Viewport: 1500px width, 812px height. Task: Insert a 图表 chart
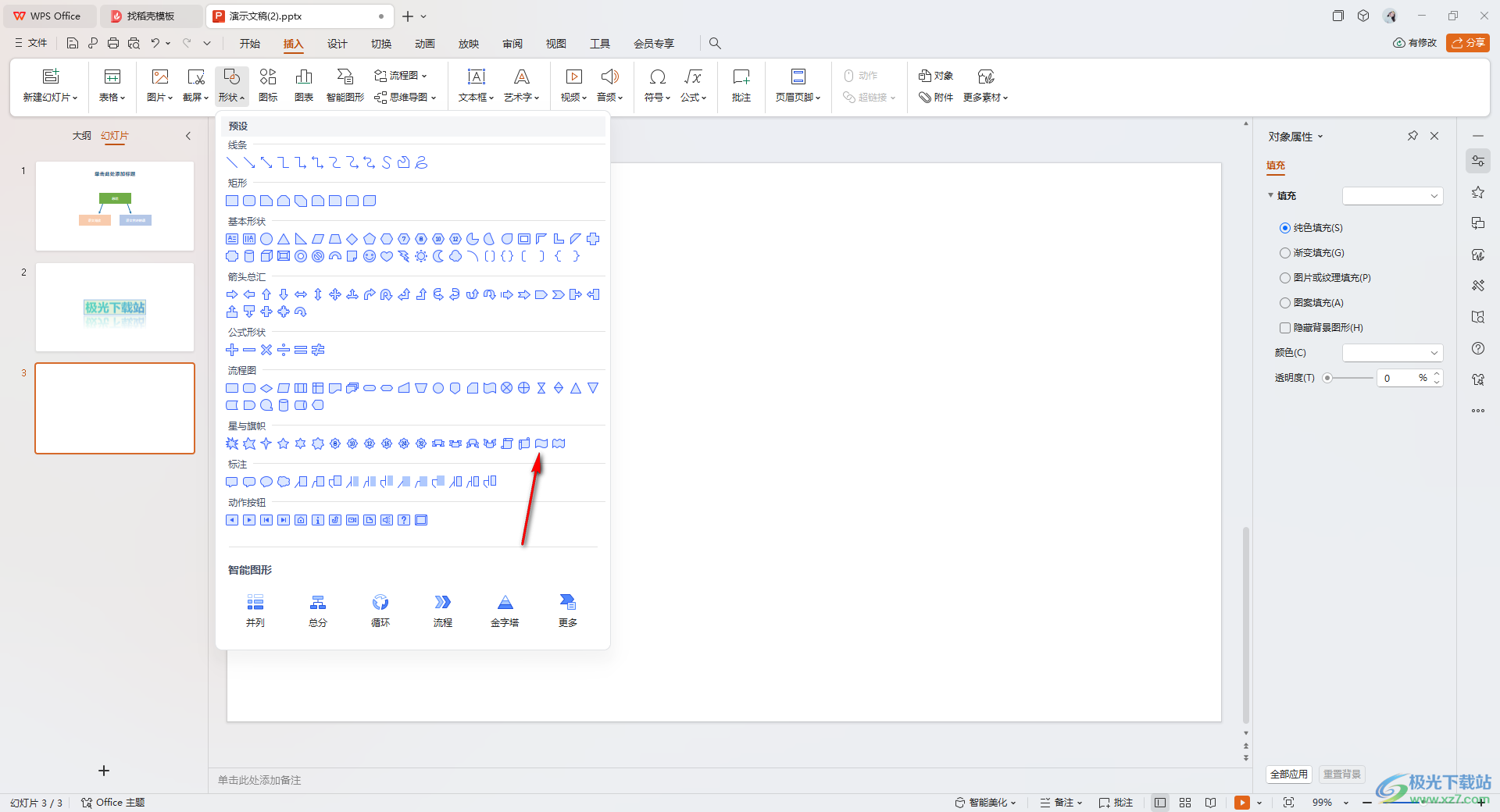304,85
